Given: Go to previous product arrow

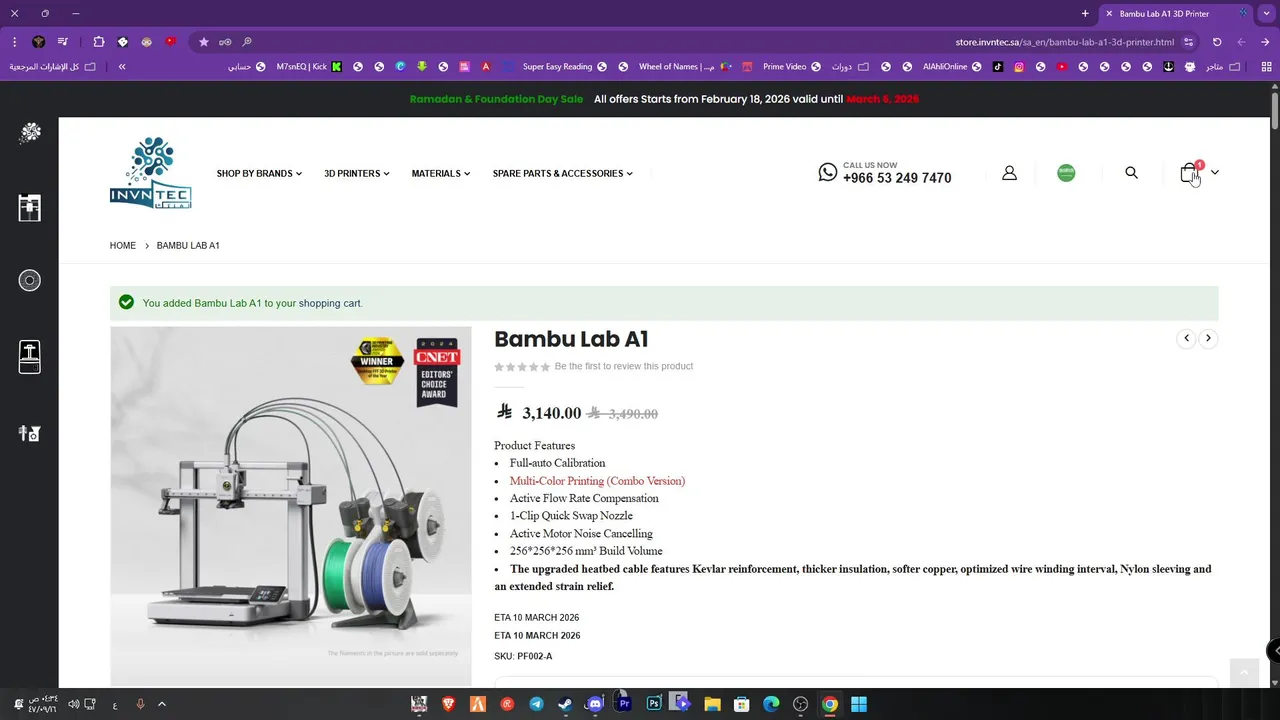Looking at the screenshot, I should (1186, 338).
